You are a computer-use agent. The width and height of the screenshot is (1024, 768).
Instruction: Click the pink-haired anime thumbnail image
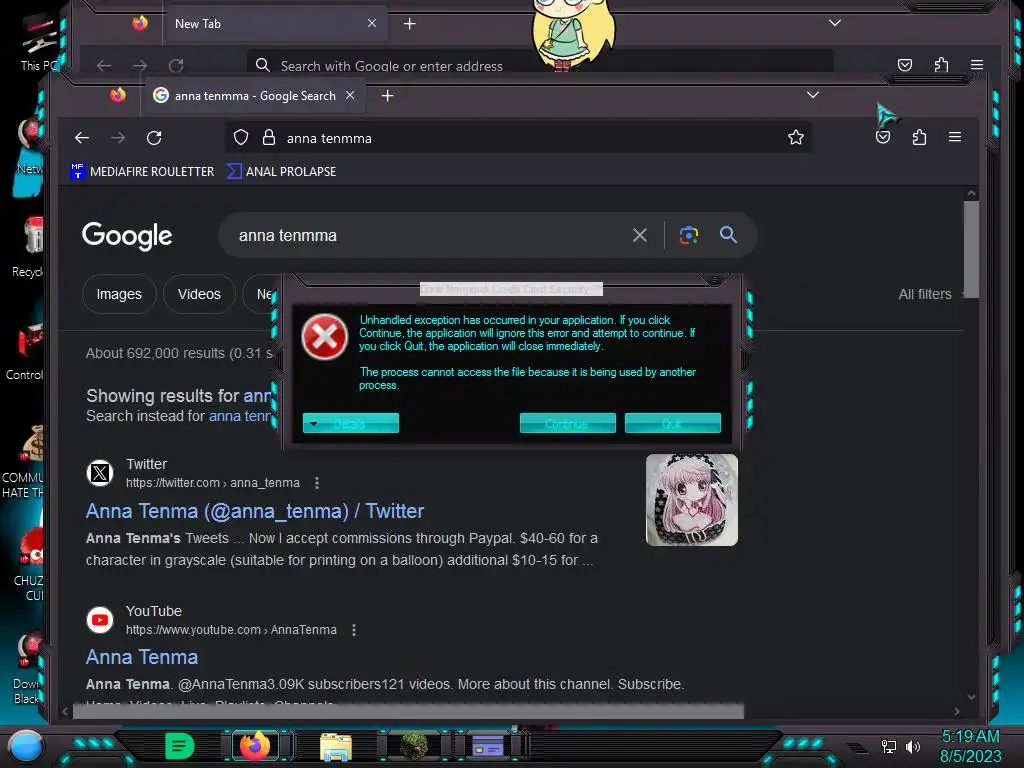pyautogui.click(x=692, y=500)
